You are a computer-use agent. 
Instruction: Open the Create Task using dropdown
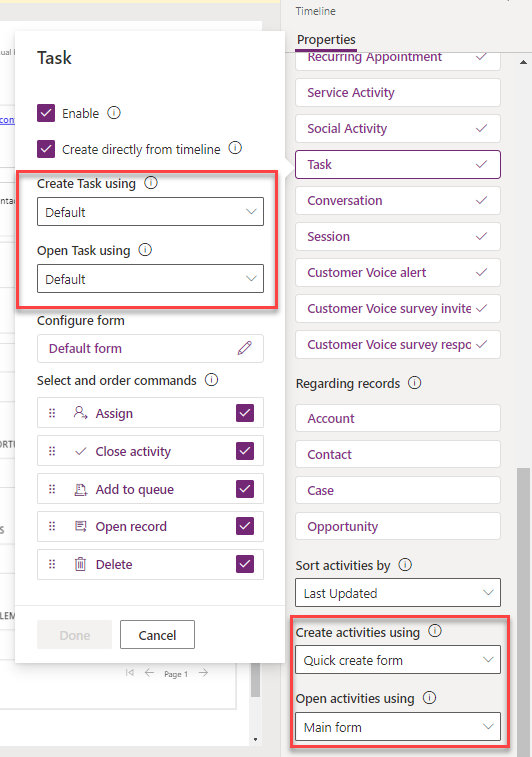tap(151, 211)
